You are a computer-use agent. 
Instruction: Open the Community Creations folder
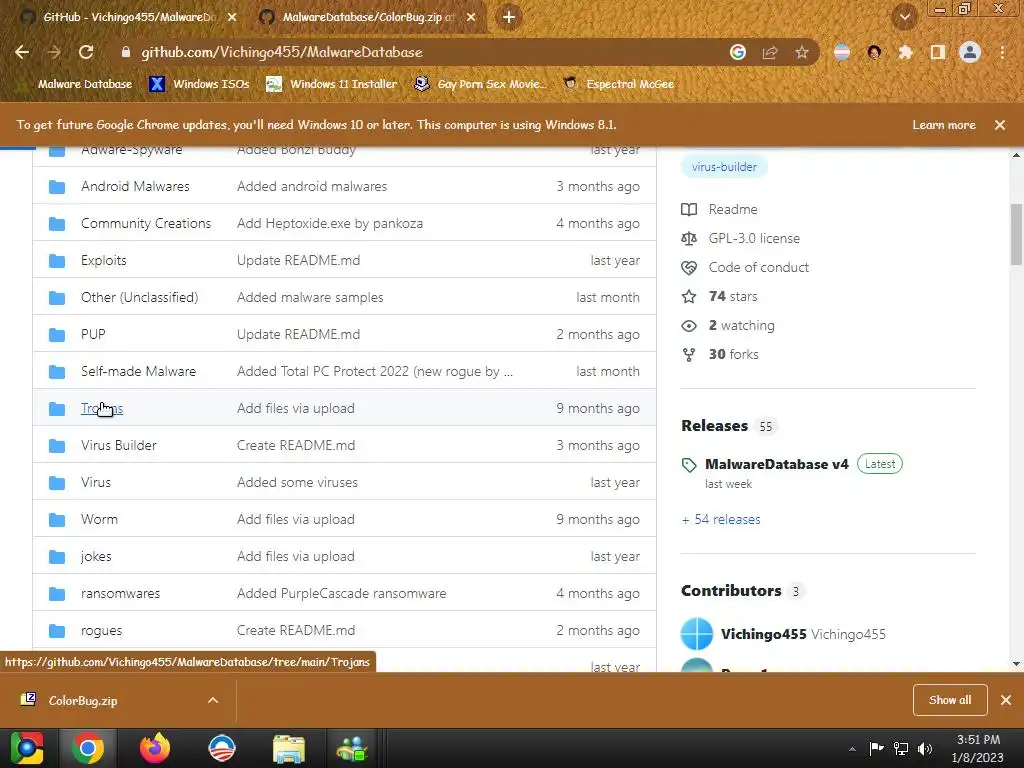pos(146,223)
